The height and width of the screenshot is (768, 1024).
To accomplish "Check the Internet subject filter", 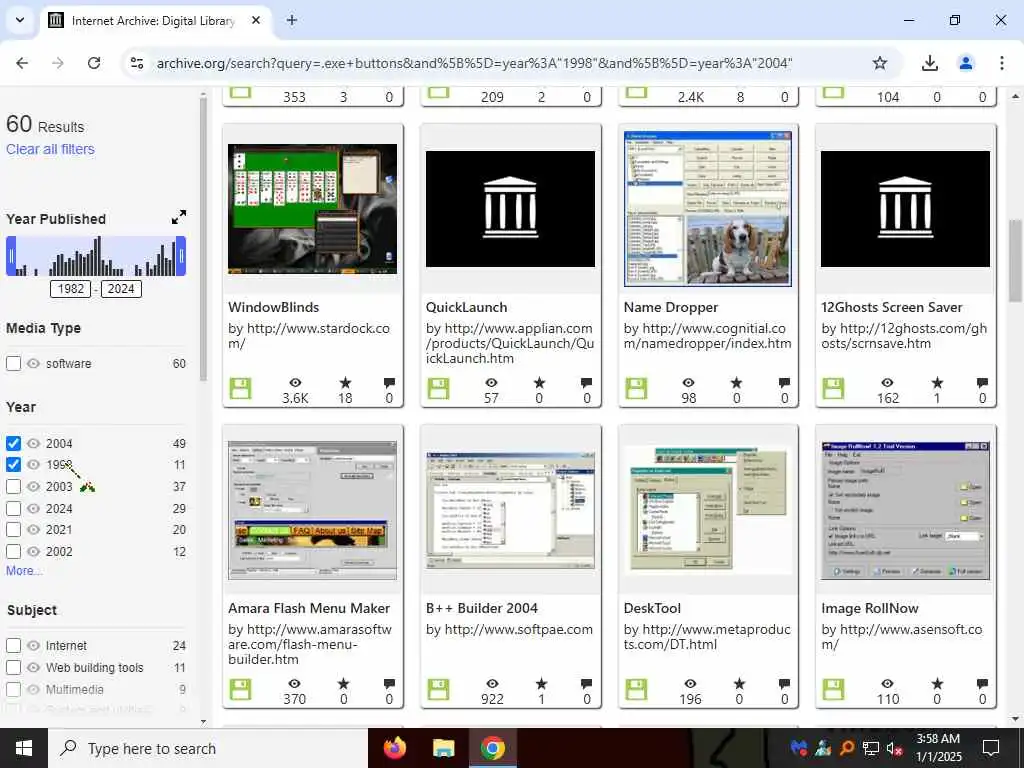I will [13, 645].
